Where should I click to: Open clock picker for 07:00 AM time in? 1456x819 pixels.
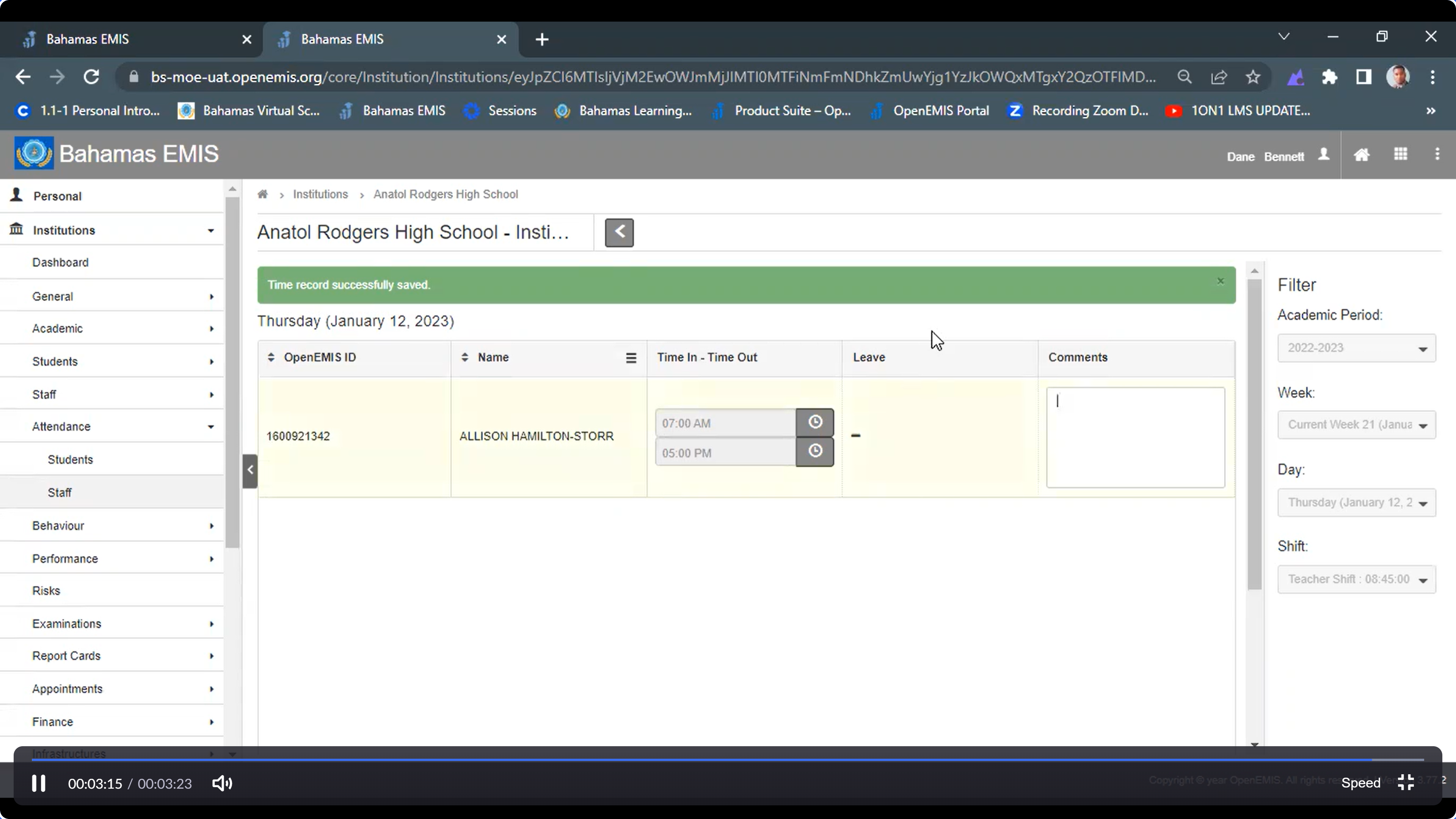pos(815,422)
